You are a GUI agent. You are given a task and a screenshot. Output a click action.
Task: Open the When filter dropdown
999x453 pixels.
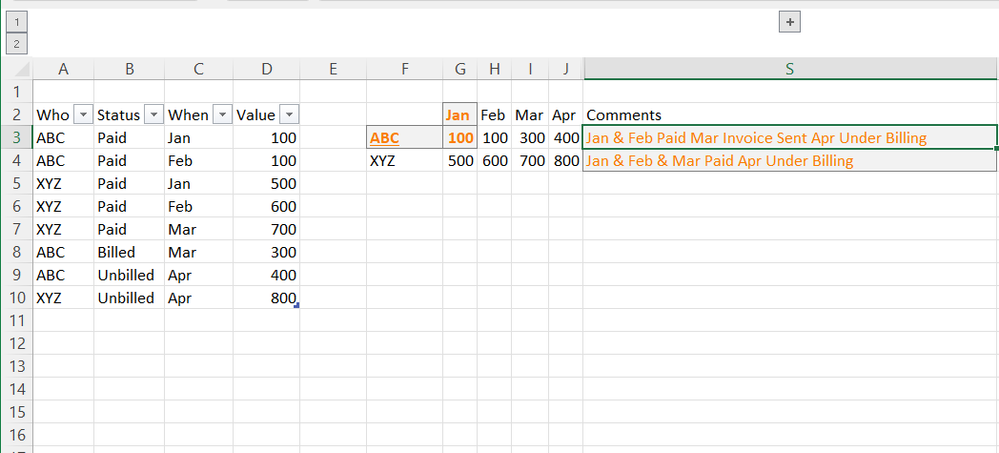tap(222, 115)
